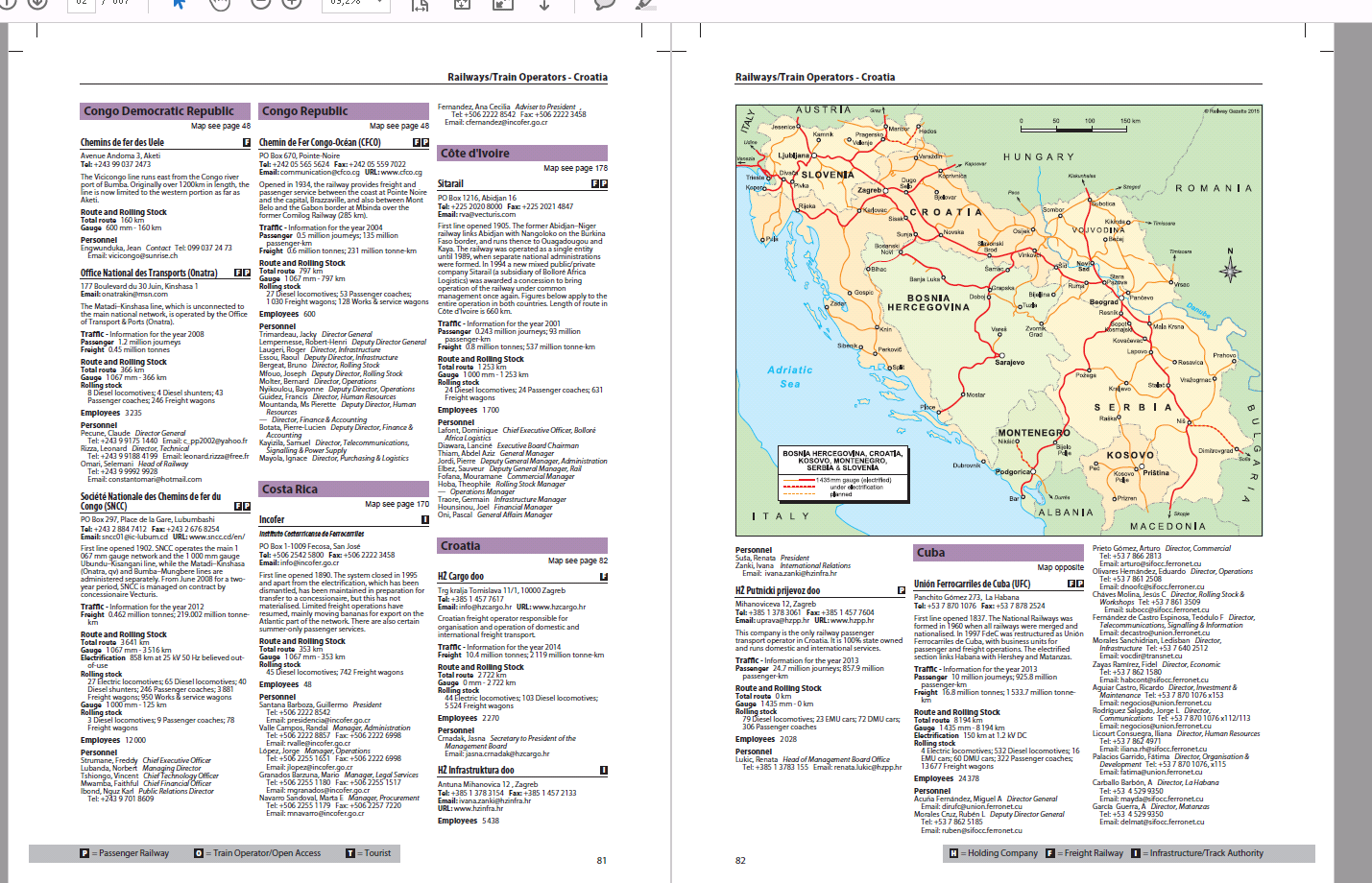This screenshot has width=1372, height=883.
Task: Click the rva@vecturis.com email address
Action: [487, 214]
